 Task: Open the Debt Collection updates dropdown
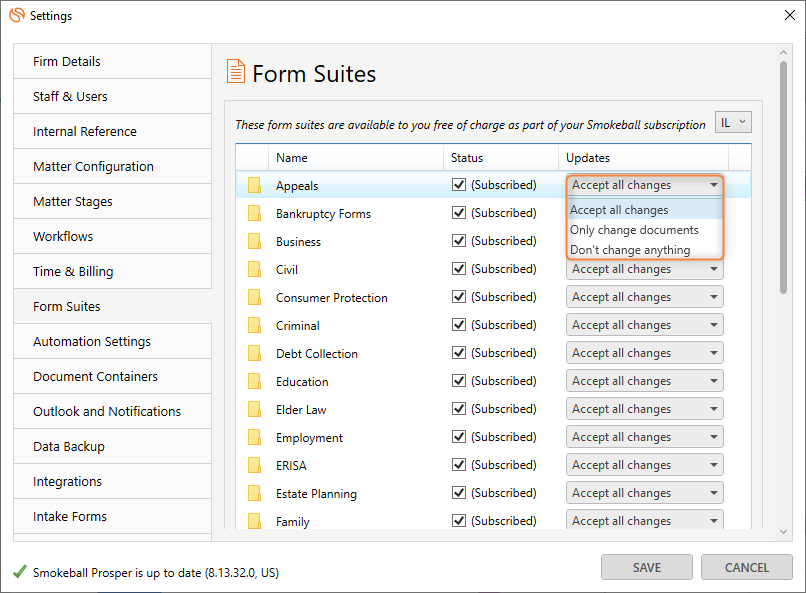pyautogui.click(x=645, y=353)
